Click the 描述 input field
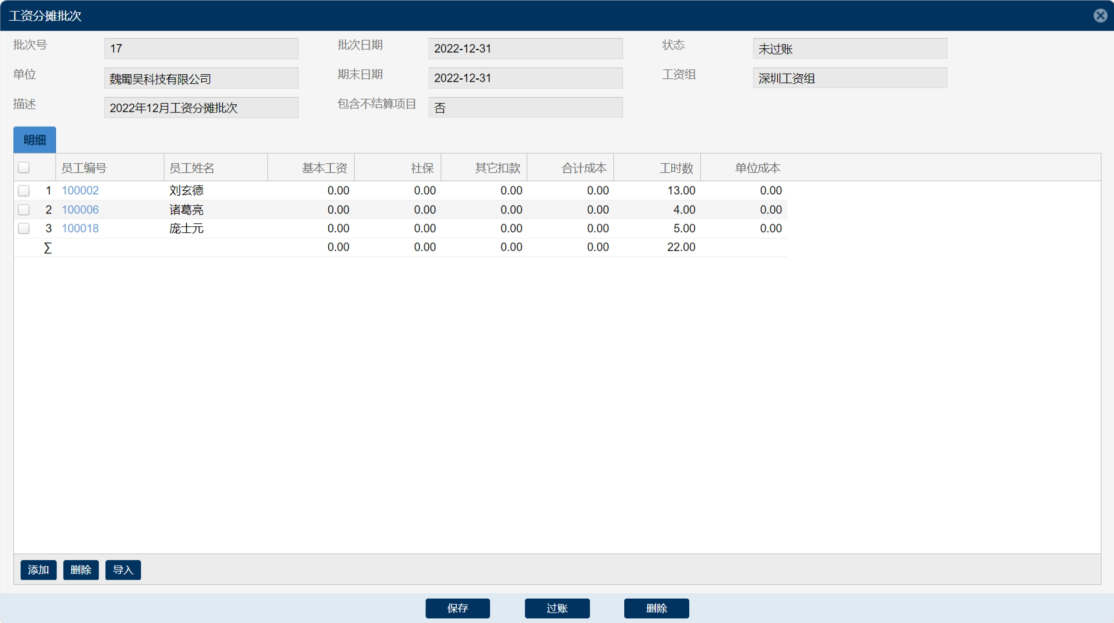The image size is (1114, 623). (201, 108)
